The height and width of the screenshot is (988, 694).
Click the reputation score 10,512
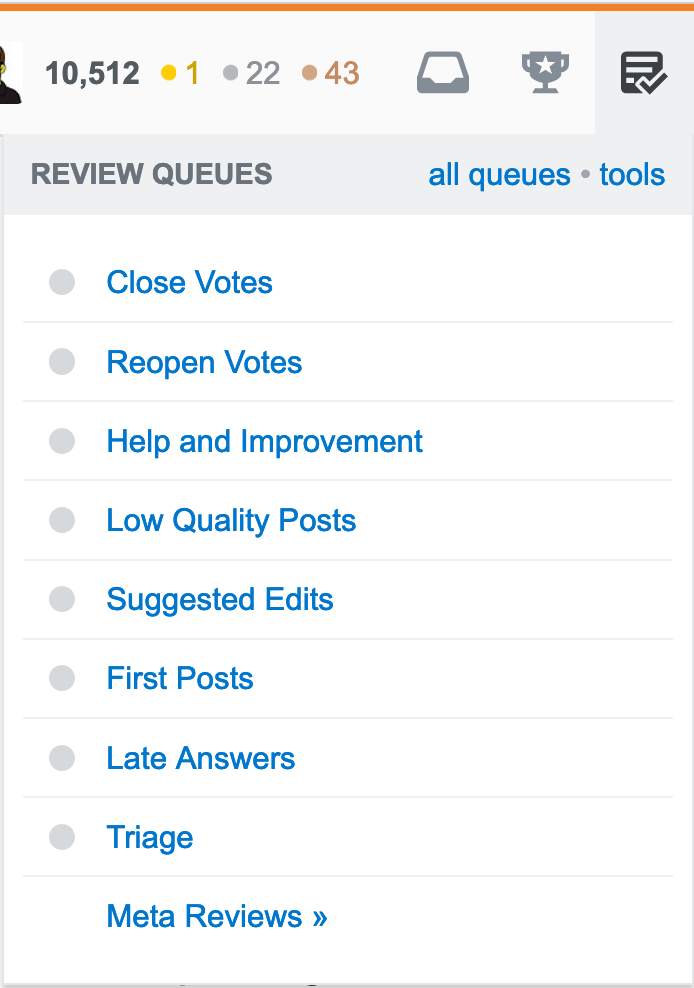(92, 73)
